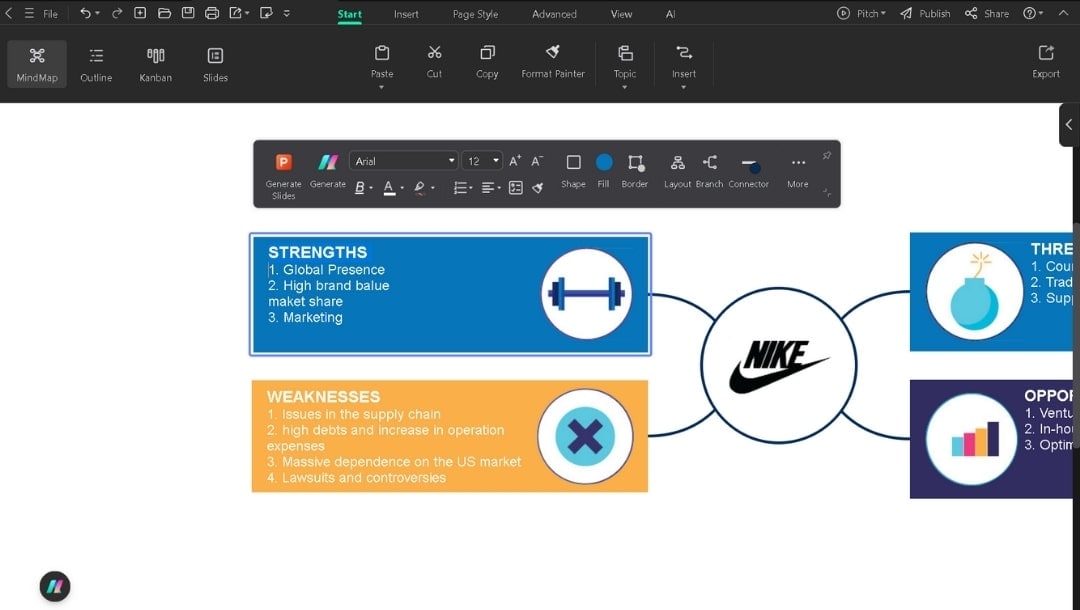Viewport: 1080px width, 610px height.
Task: Click the Redo arrow icon
Action: pyautogui.click(x=116, y=13)
